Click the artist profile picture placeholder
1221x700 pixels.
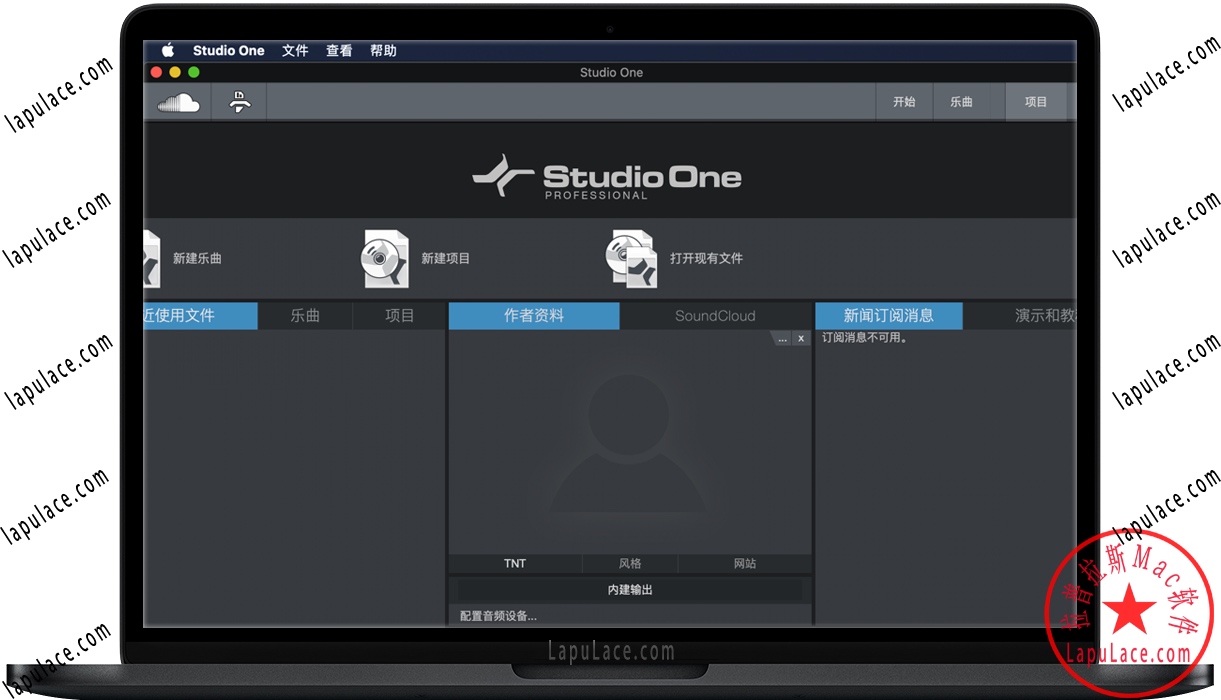629,440
